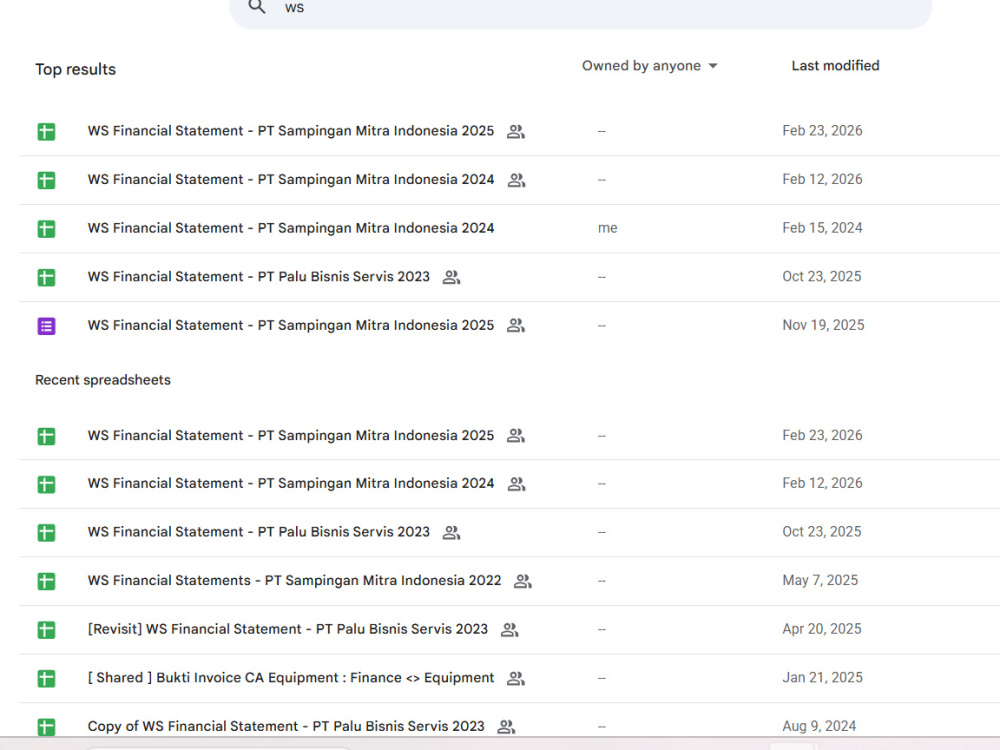The image size is (1000, 750).
Task: Click shared icon on Recent spreadsheets Palu Bisnis 2023
Action: coord(451,533)
